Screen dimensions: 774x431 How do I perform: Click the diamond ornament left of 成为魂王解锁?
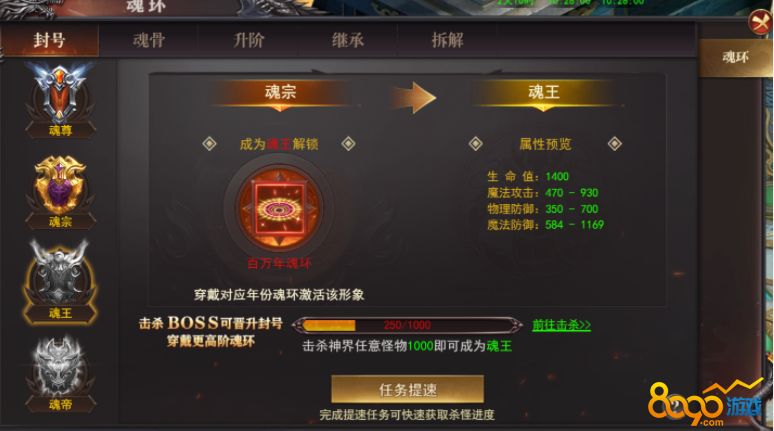point(209,144)
